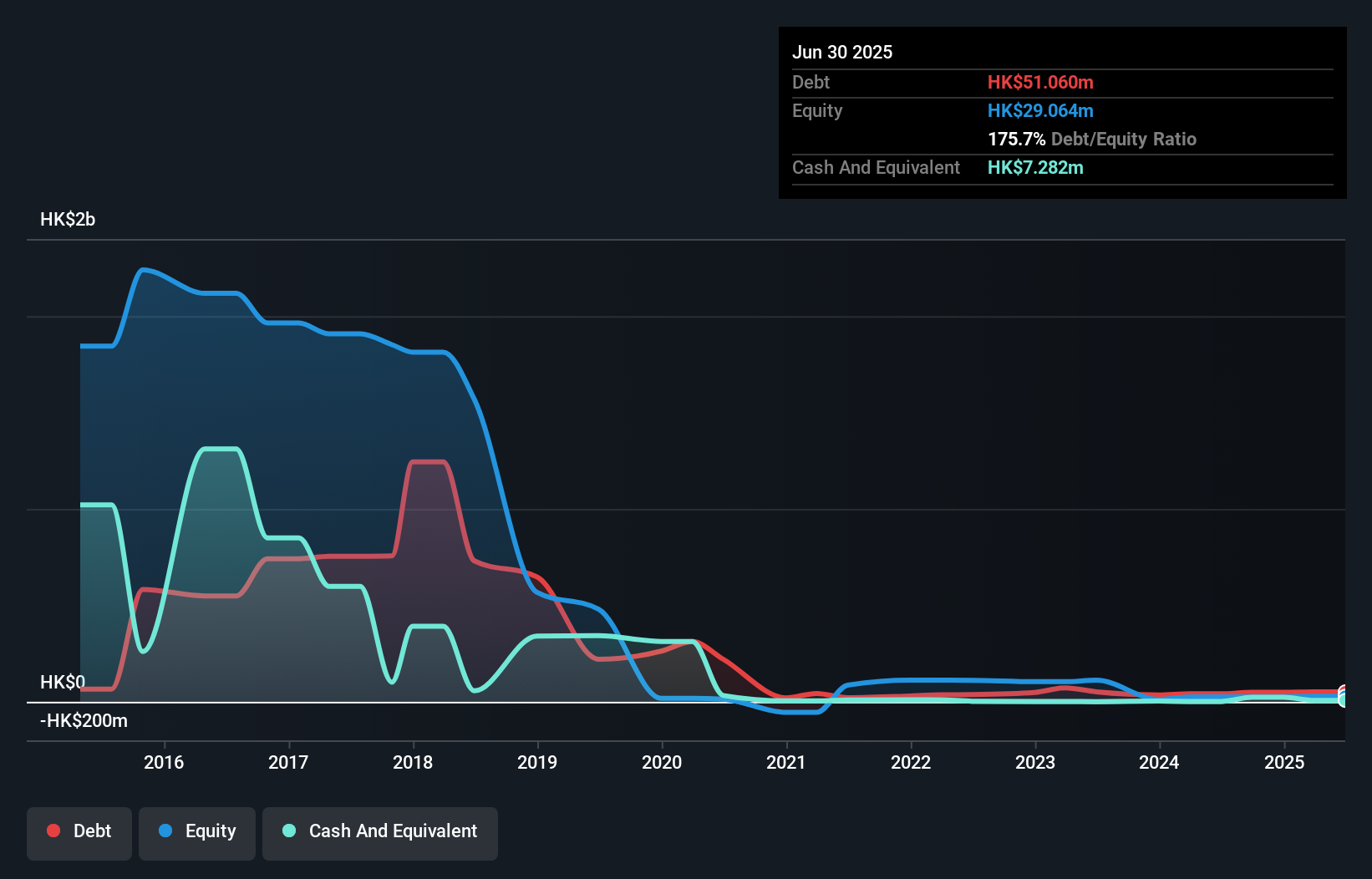
Task: Click the HK$2b y-axis label
Action: point(68,220)
